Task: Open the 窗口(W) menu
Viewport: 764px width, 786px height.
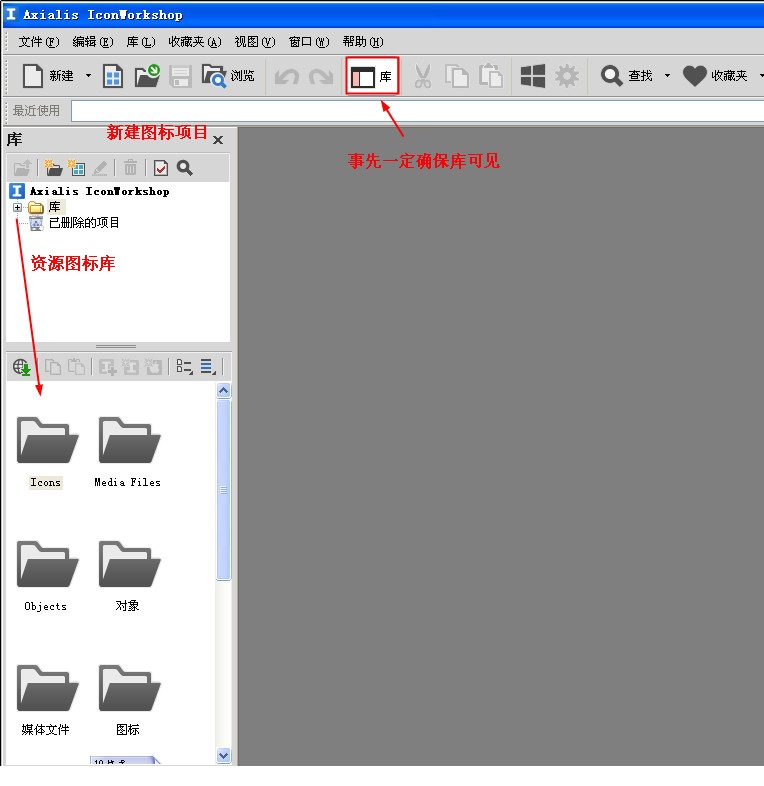Action: click(x=309, y=42)
